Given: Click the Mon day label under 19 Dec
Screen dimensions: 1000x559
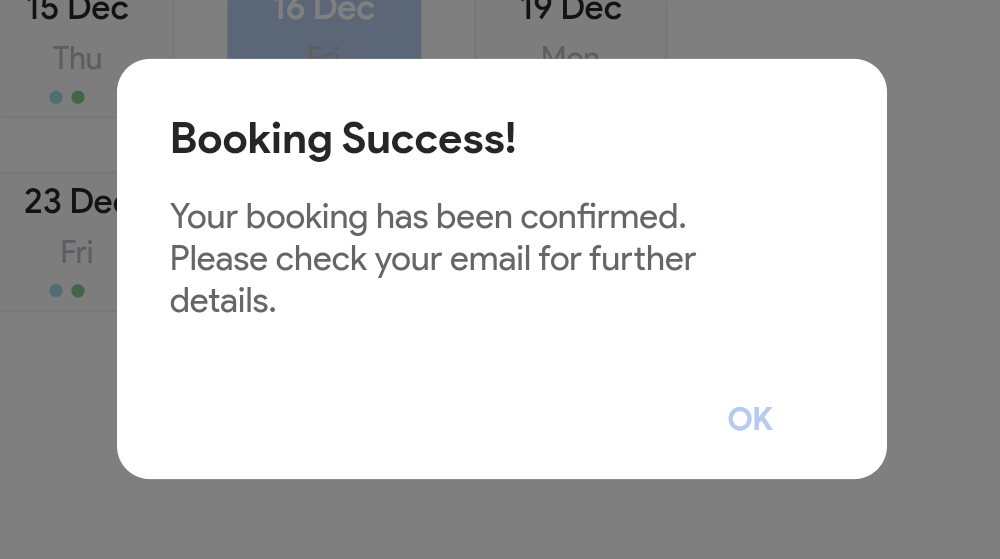Looking at the screenshot, I should coord(570,52).
